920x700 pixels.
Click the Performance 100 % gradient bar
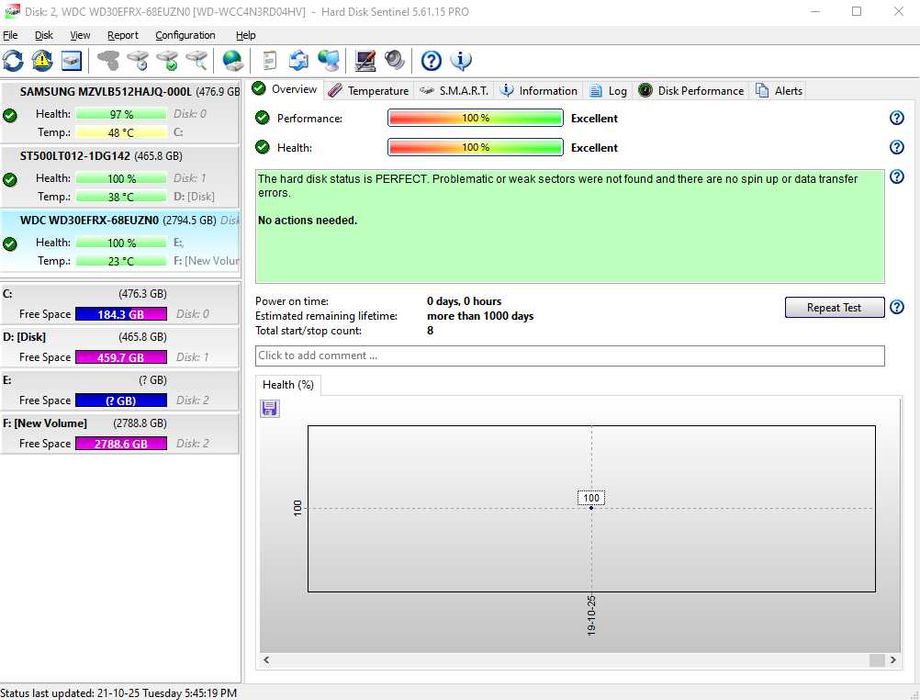[475, 118]
